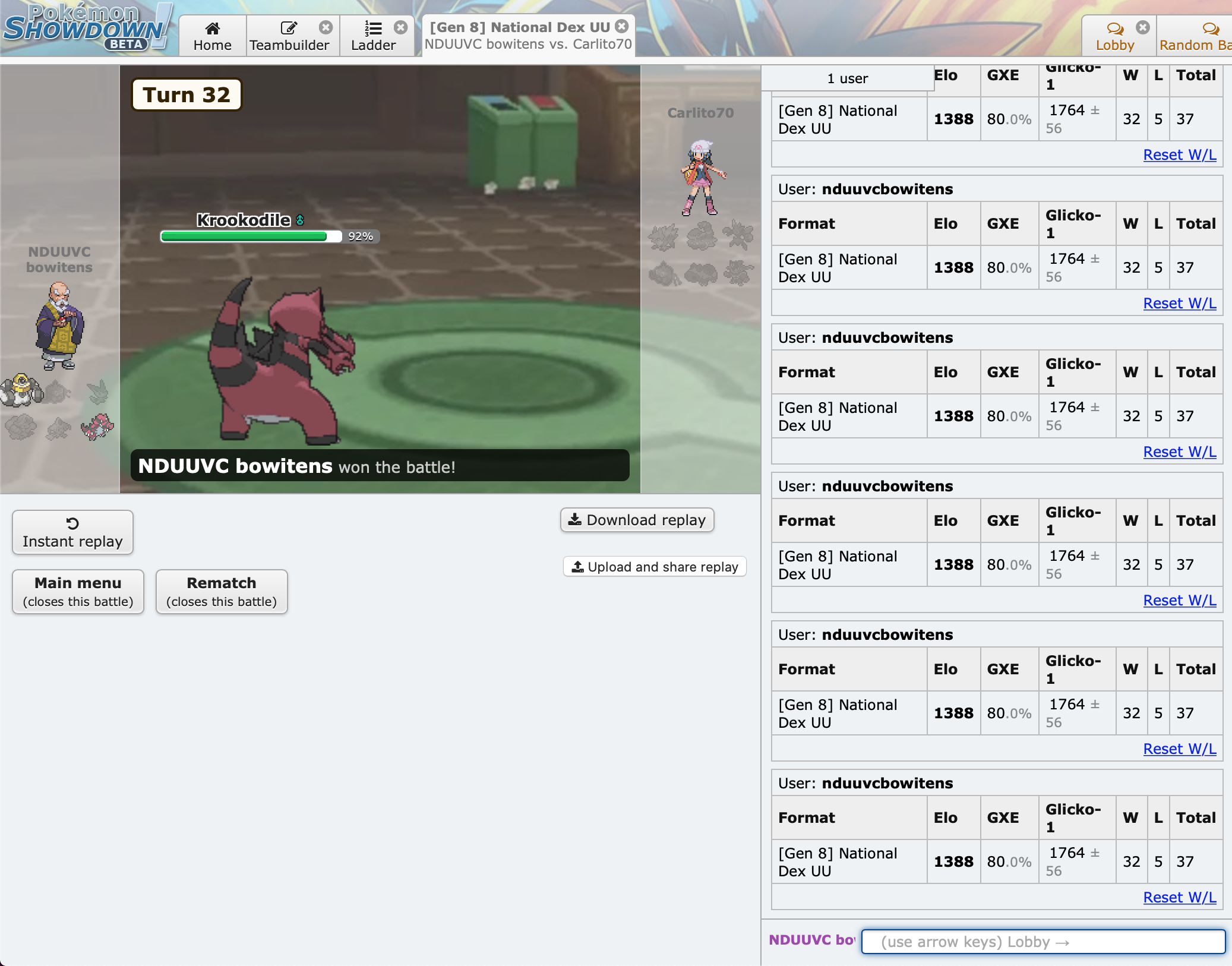Click Melmetal team icon on left
This screenshot has height=966, width=1232.
[x=21, y=390]
